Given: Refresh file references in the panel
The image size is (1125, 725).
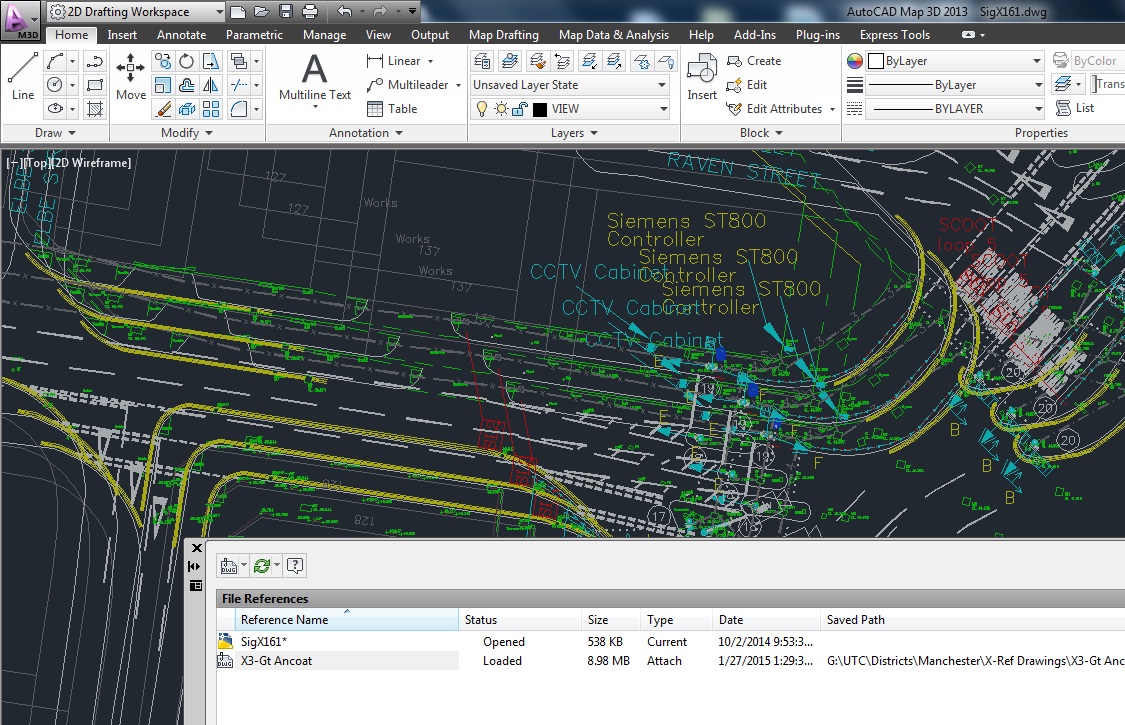Looking at the screenshot, I should pyautogui.click(x=261, y=566).
